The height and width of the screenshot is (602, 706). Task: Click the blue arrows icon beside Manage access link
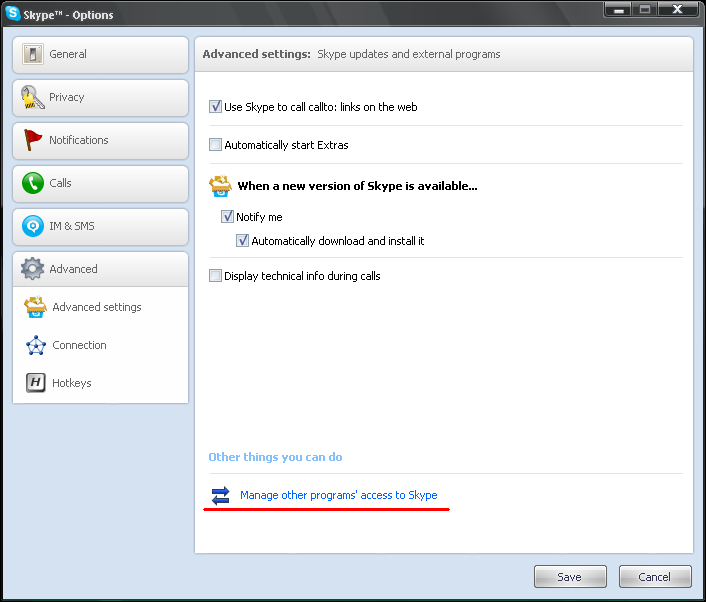pyautogui.click(x=221, y=496)
